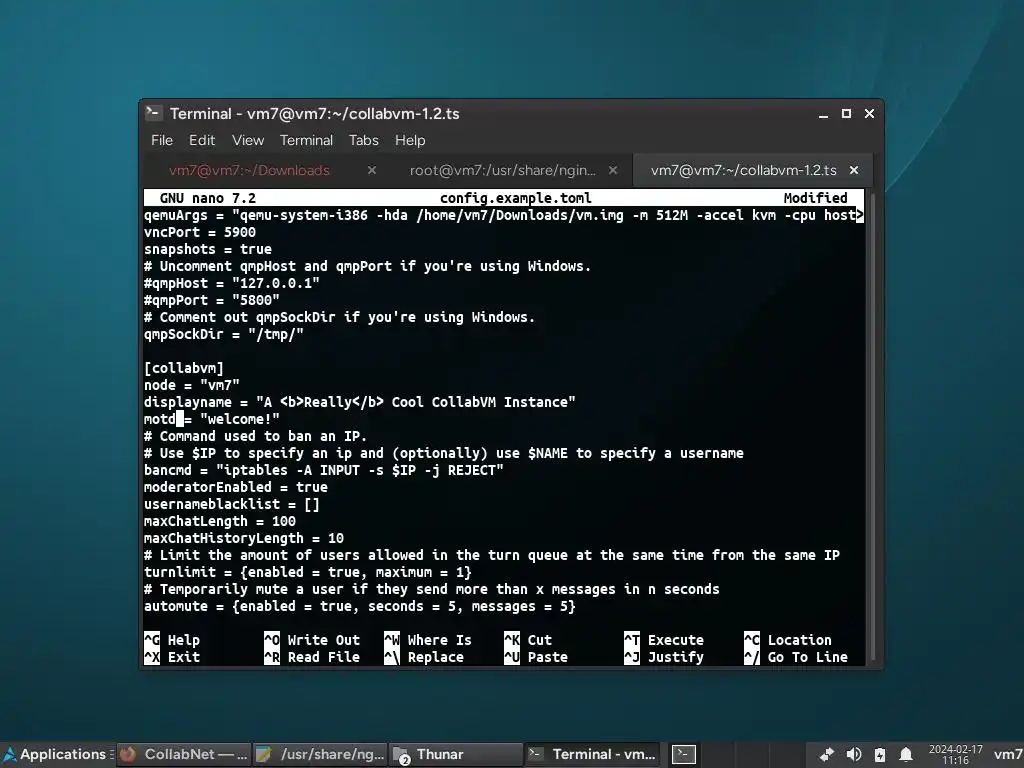Image resolution: width=1024 pixels, height=768 pixels.
Task: Click the line vncPort = 5900
Action: click(200, 232)
